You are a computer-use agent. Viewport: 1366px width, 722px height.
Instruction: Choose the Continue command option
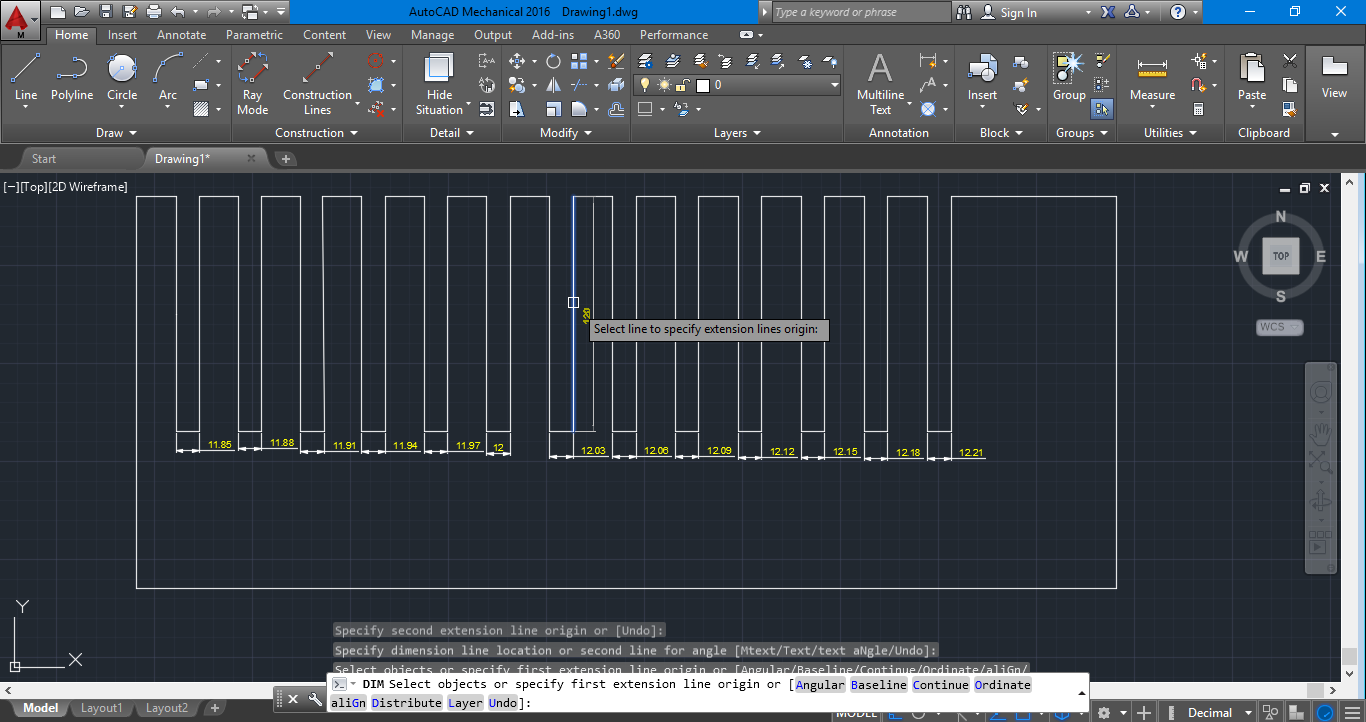[940, 685]
